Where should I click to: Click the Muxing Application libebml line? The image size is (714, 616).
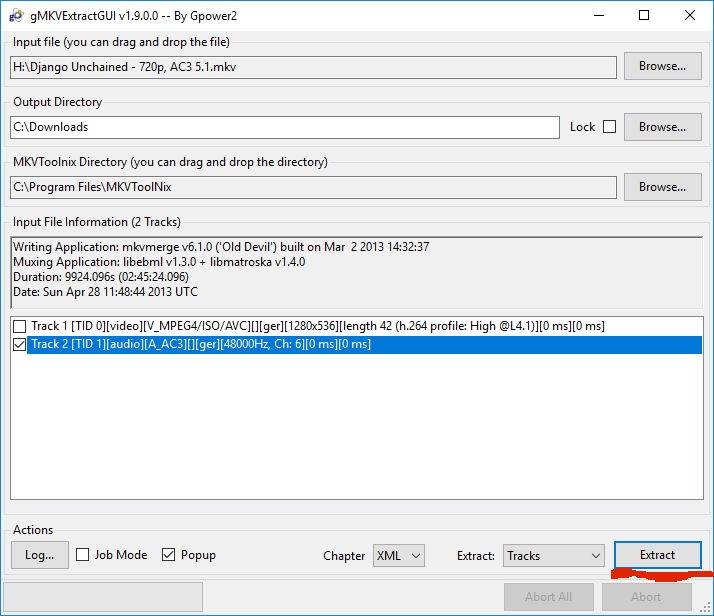(159, 262)
